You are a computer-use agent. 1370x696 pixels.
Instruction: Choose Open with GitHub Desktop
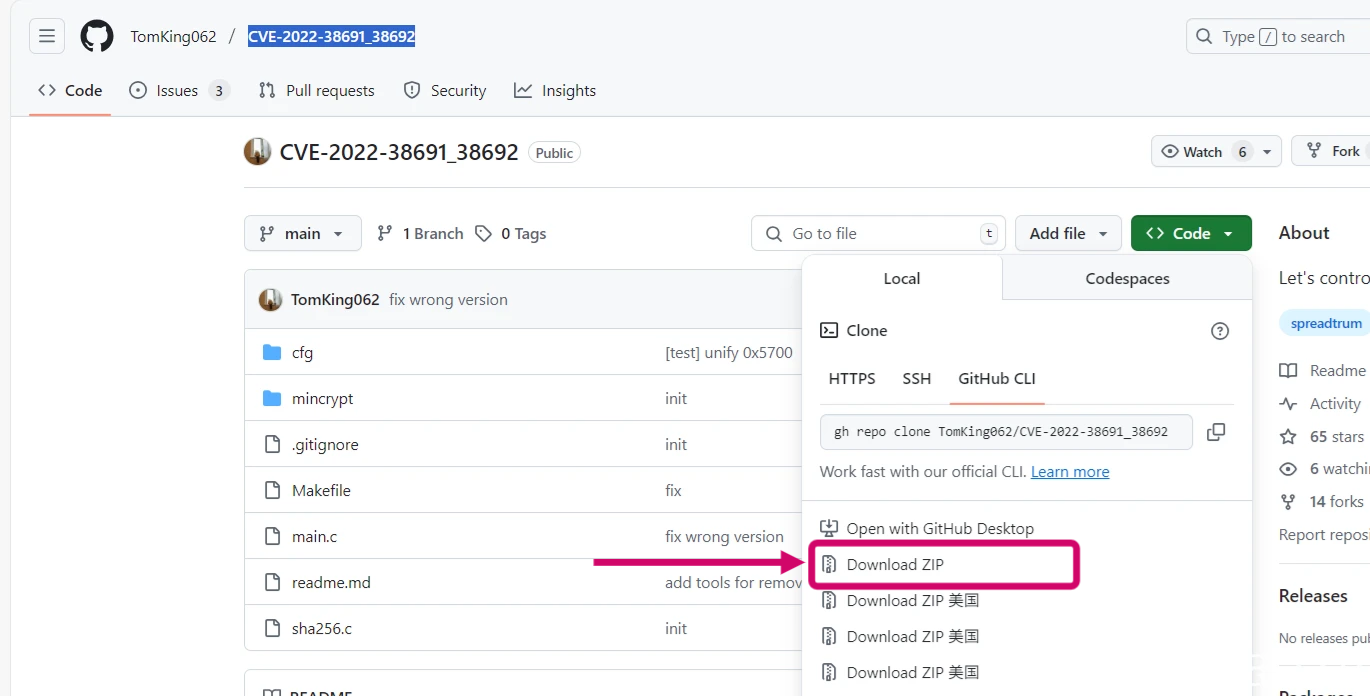pos(927,528)
